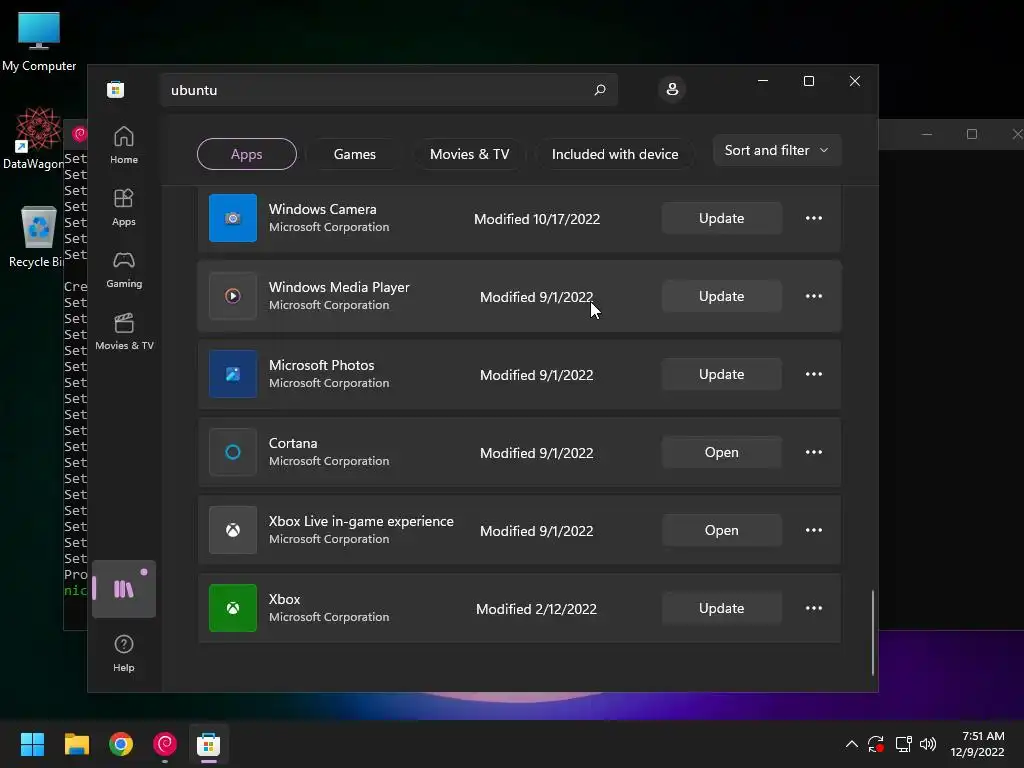The width and height of the screenshot is (1024, 768).
Task: Expand the Sort and filter dropdown
Action: click(777, 150)
